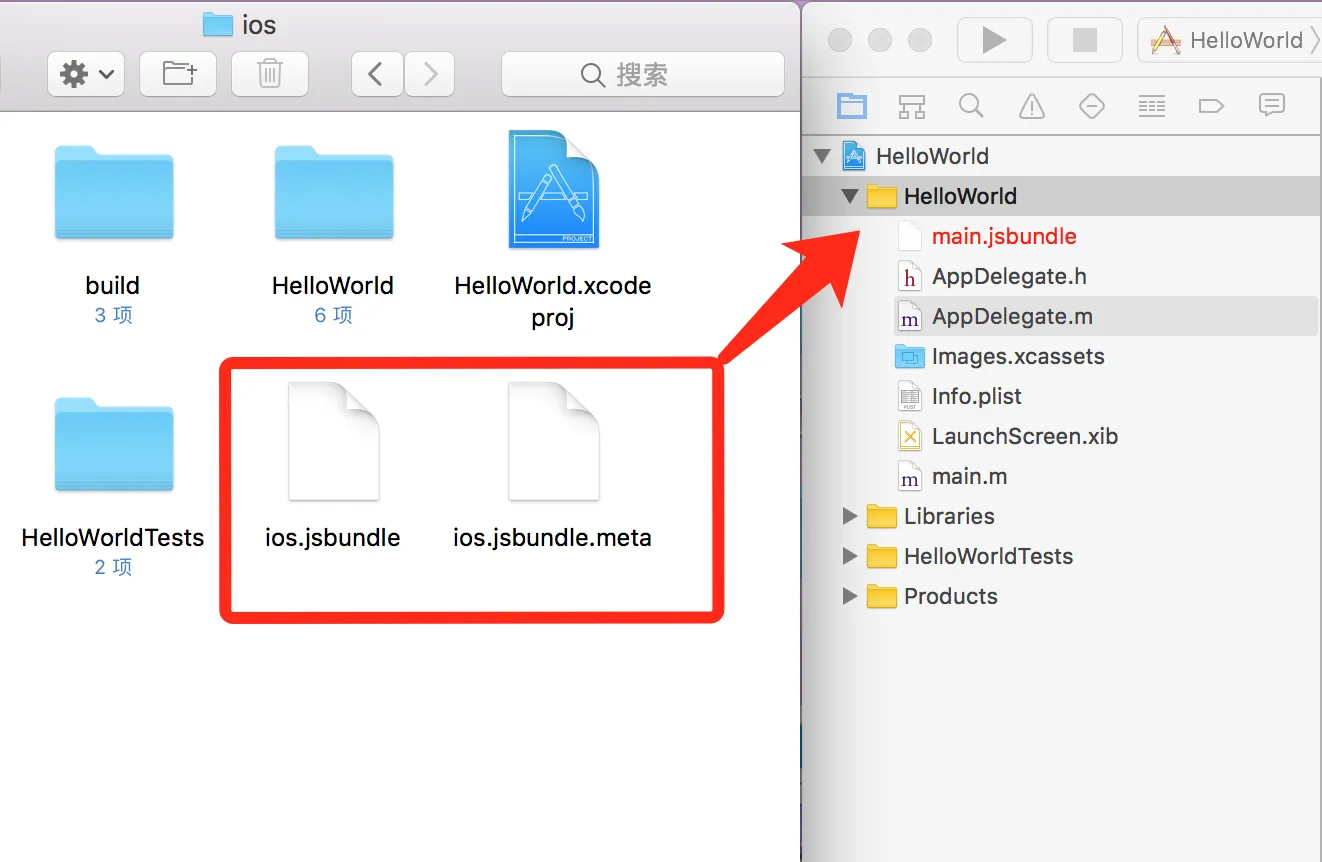The width and height of the screenshot is (1322, 862).
Task: Open the HelloWorld scheme selector
Action: click(1229, 40)
